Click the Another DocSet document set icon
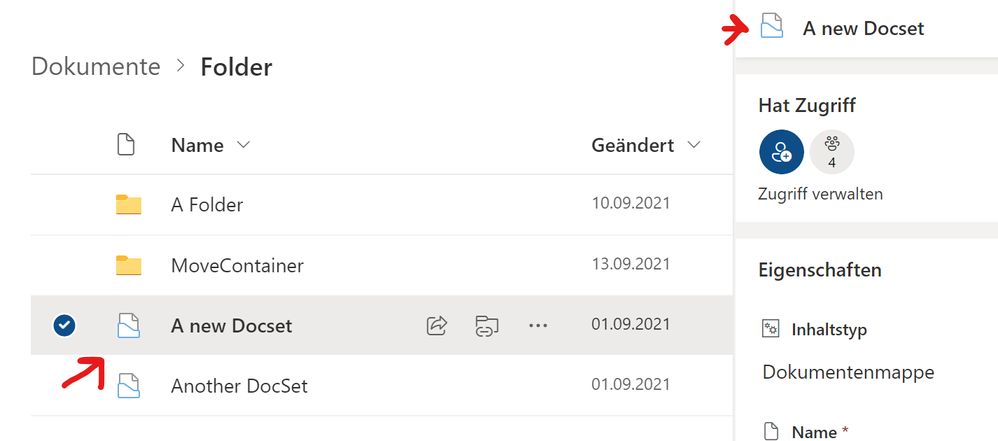 point(128,385)
